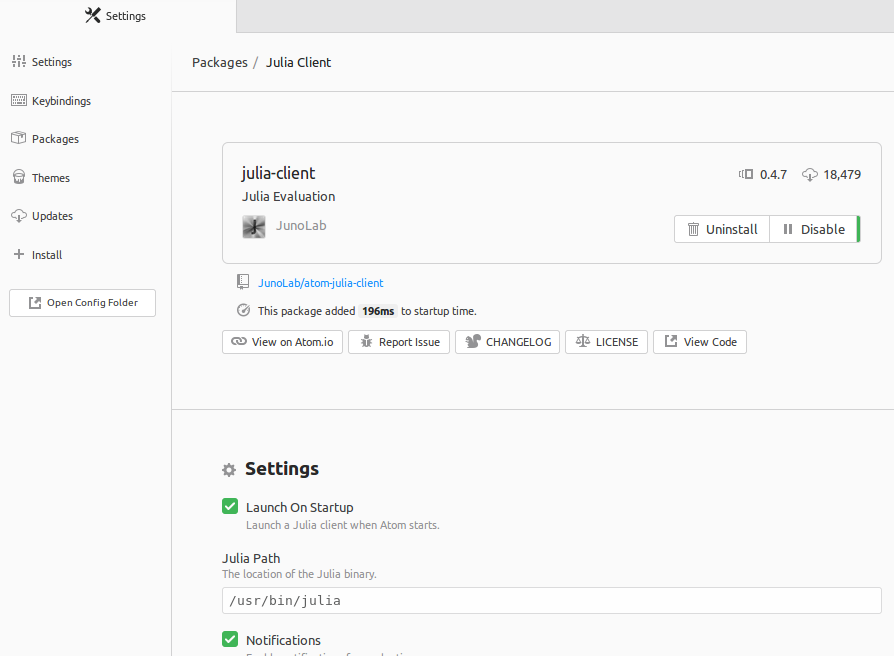Click the Julia Path label

pos(251,559)
